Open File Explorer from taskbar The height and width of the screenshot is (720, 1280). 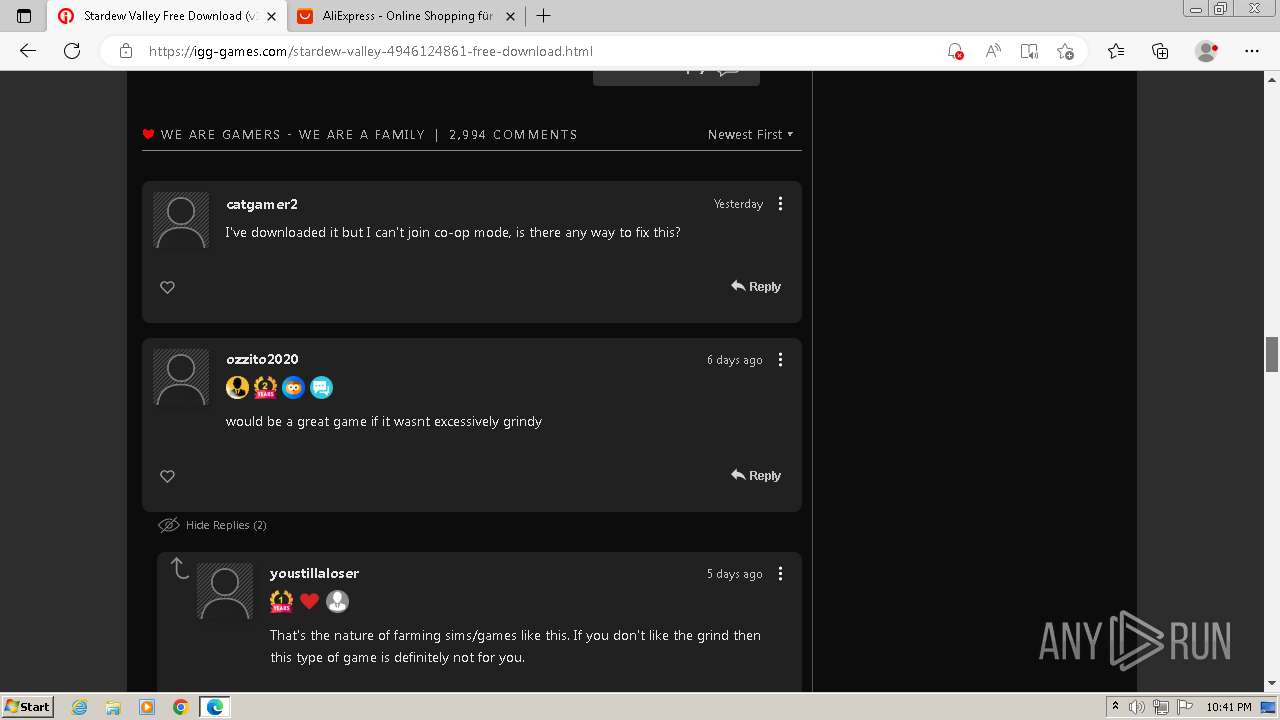[113, 707]
